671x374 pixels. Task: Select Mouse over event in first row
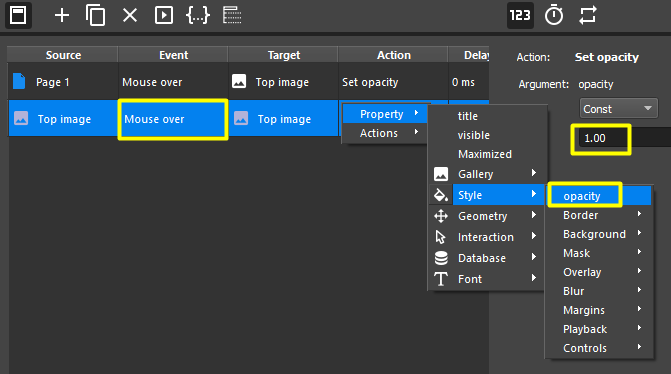click(173, 82)
